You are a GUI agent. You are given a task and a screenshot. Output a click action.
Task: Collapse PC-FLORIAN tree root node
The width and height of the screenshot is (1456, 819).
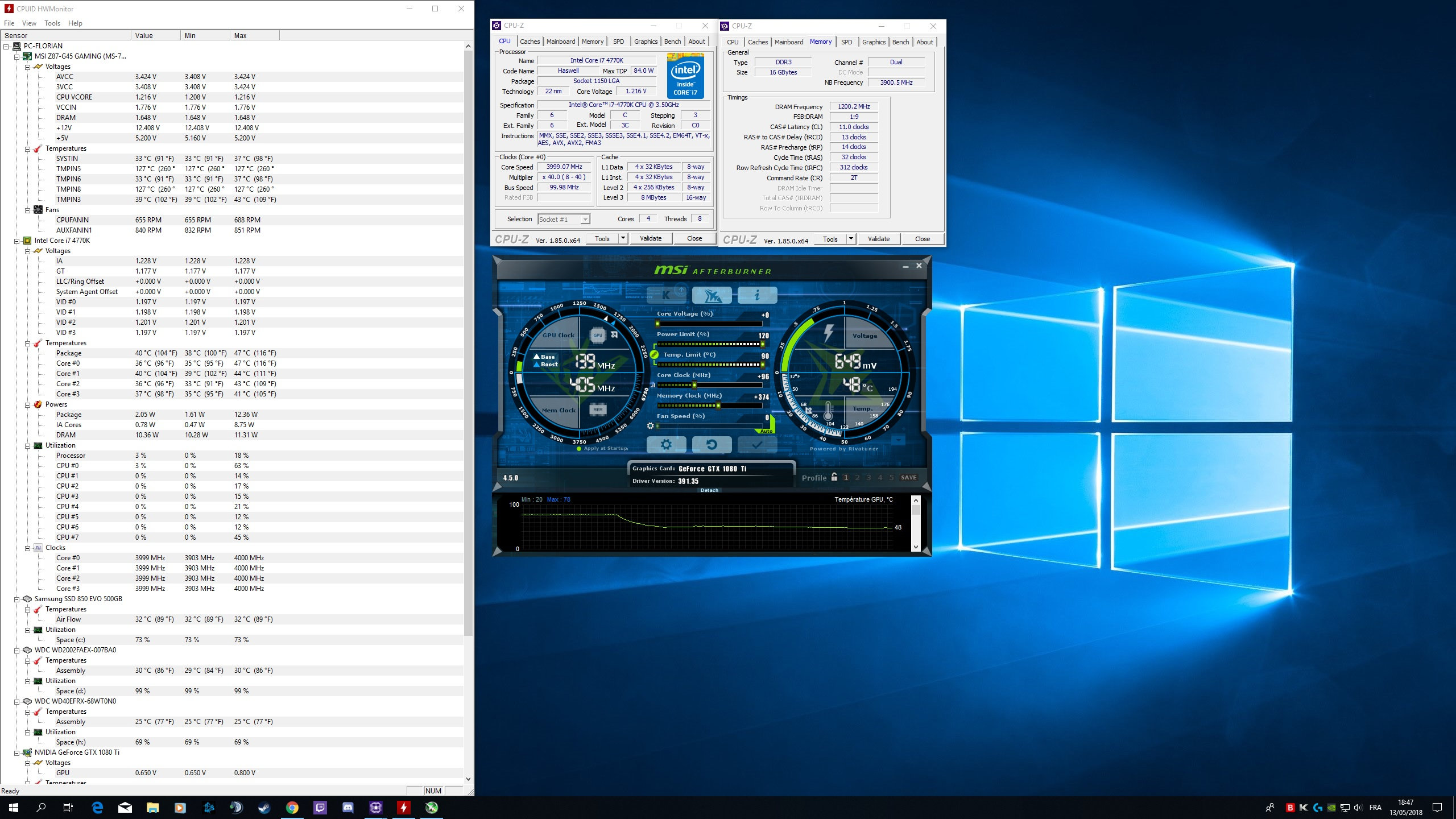pos(6,46)
